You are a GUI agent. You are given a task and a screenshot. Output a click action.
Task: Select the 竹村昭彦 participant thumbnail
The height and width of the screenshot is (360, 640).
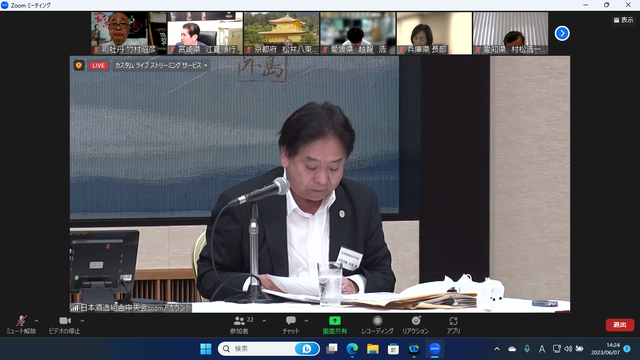[x=129, y=33]
